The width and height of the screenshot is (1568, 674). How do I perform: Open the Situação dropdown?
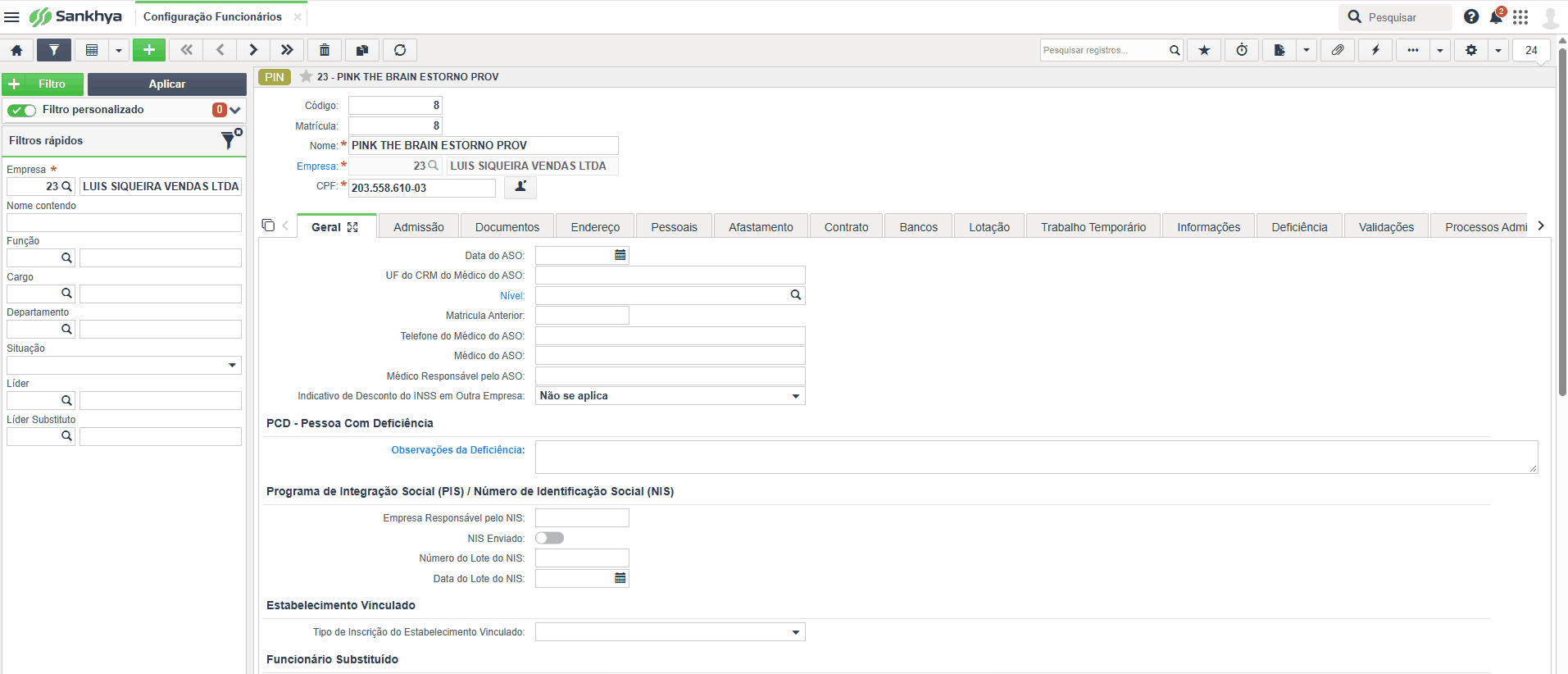coord(124,365)
